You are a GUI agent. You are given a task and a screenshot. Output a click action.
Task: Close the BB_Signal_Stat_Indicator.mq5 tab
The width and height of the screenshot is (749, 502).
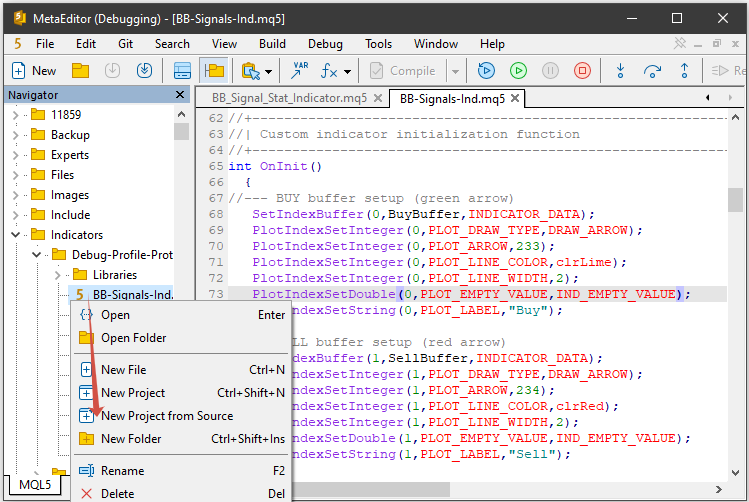tap(378, 98)
